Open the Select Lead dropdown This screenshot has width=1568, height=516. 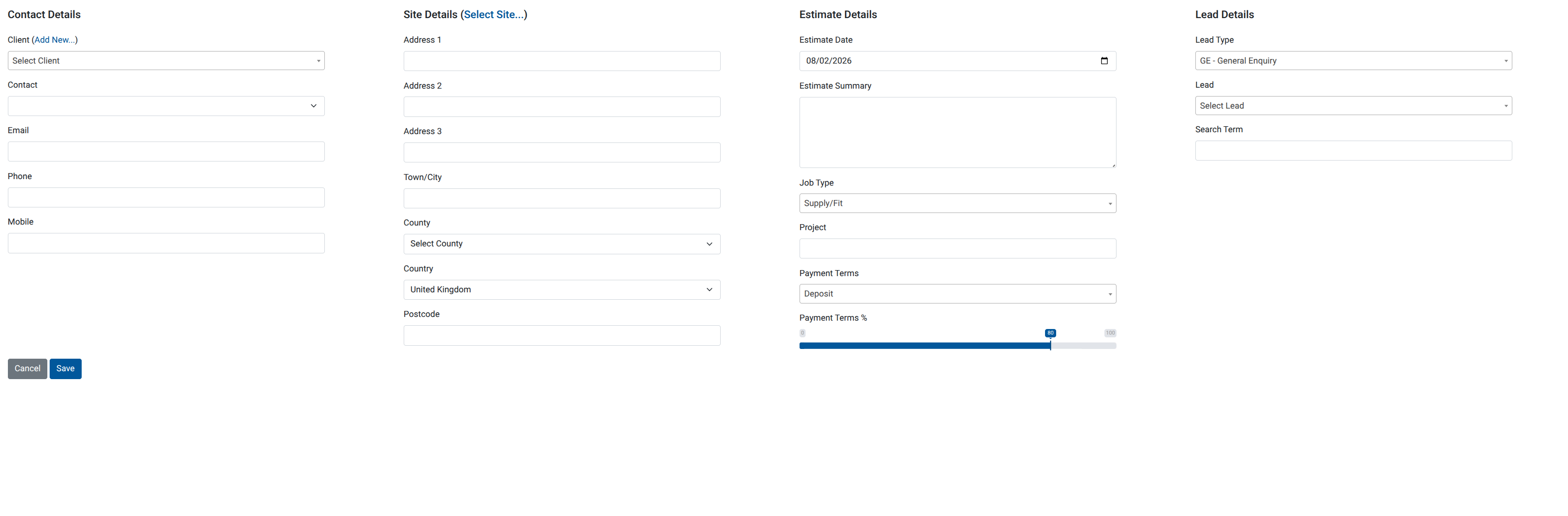pyautogui.click(x=1353, y=106)
